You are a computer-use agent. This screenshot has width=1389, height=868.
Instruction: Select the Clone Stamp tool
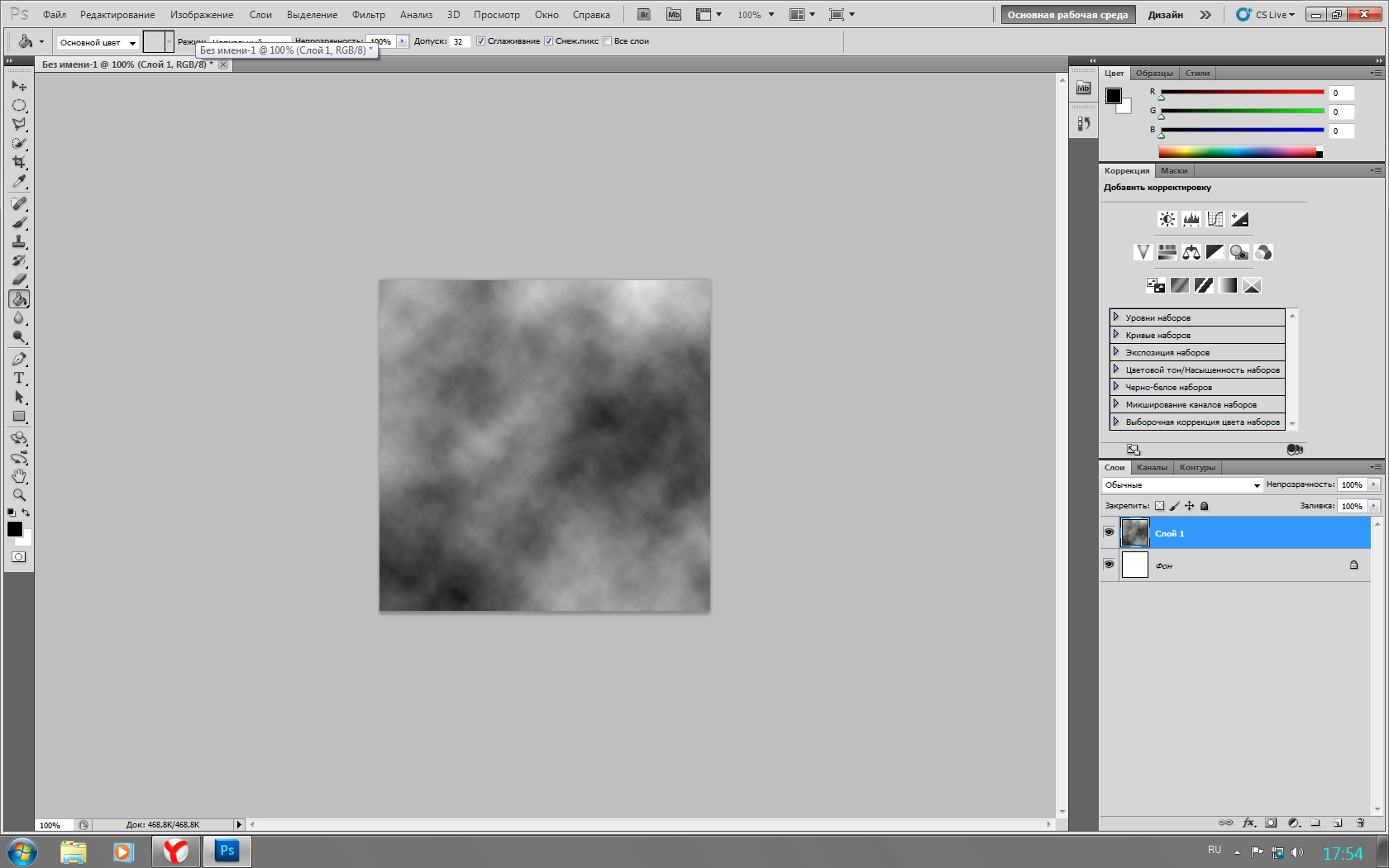pyautogui.click(x=19, y=241)
